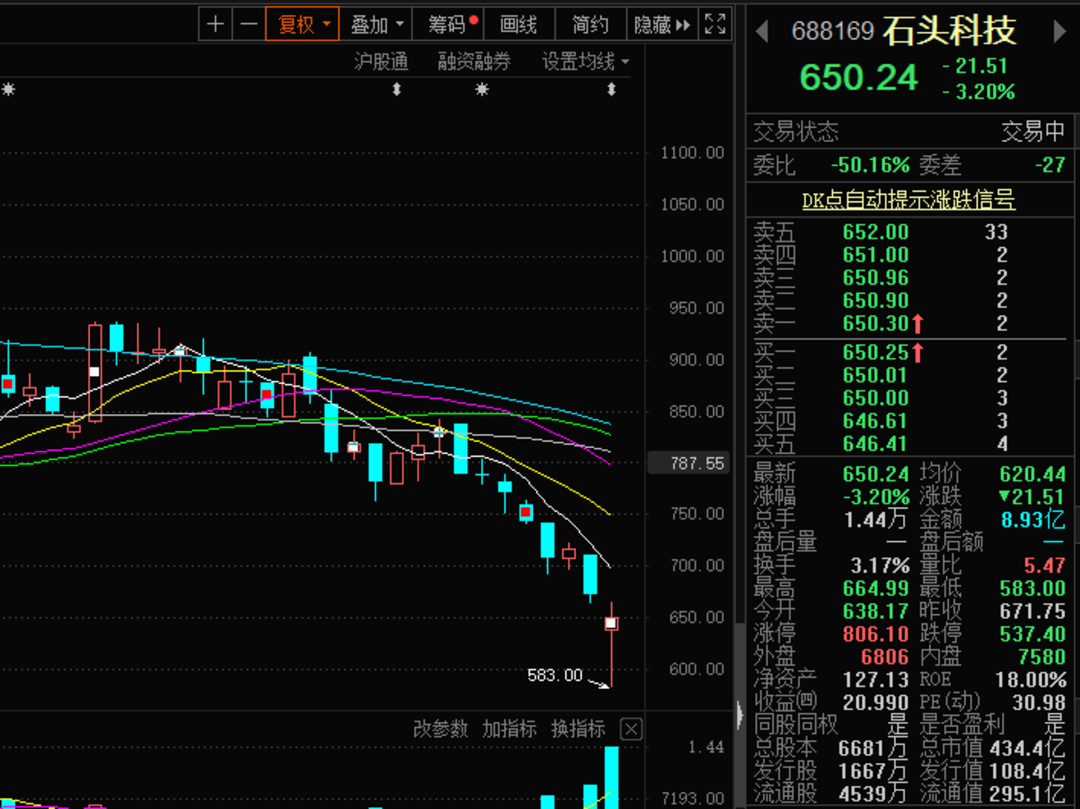Click the 均价 value 620.44

click(1032, 474)
